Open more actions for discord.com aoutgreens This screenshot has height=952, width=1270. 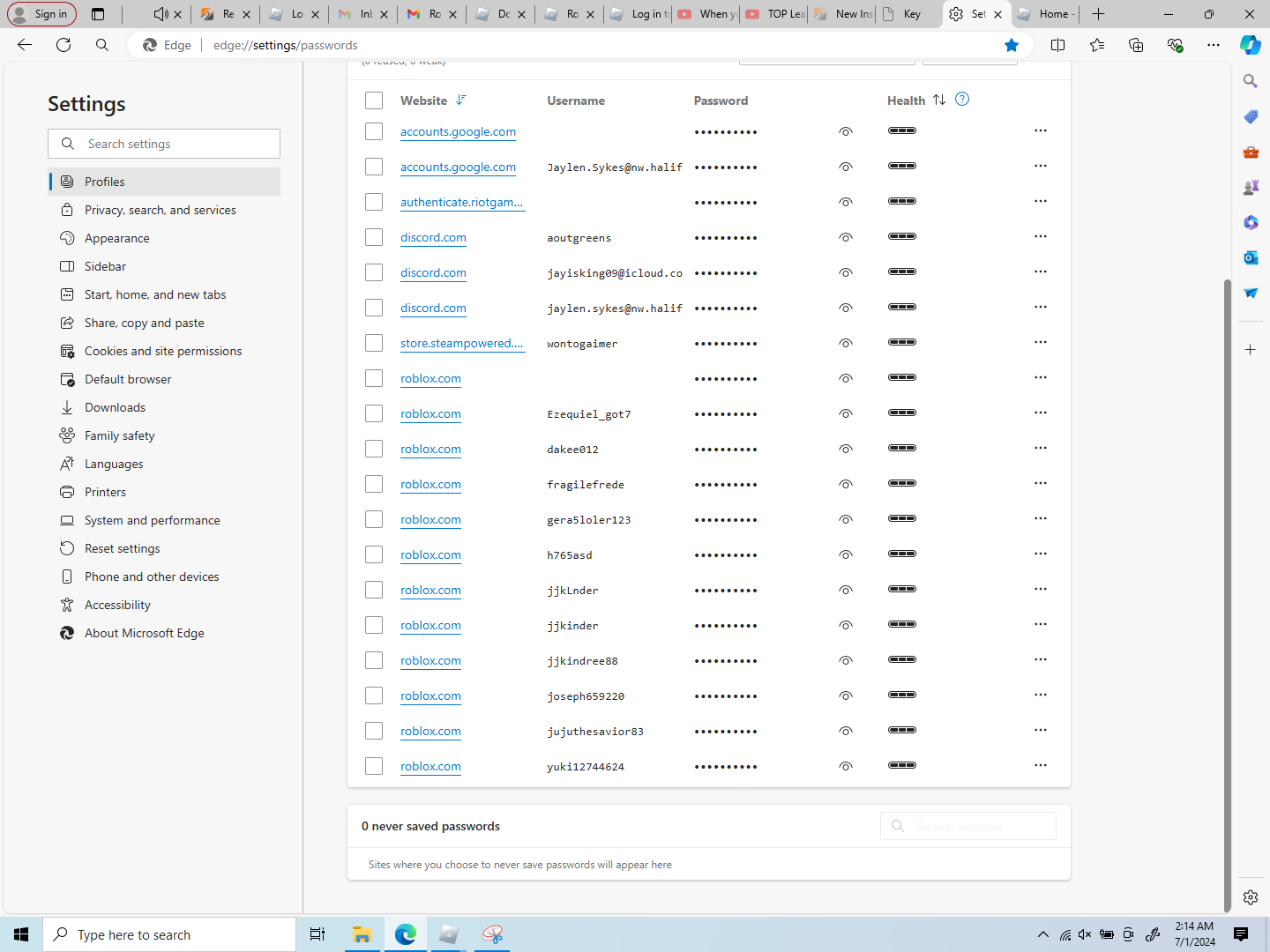1041,236
